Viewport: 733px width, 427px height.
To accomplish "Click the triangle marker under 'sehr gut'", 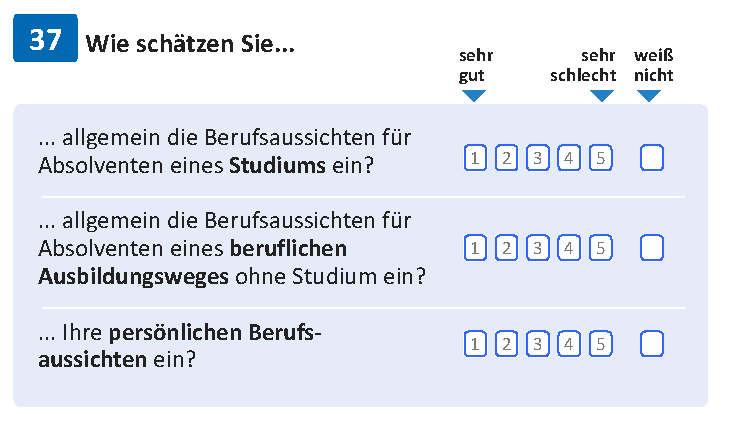I will point(474,95).
